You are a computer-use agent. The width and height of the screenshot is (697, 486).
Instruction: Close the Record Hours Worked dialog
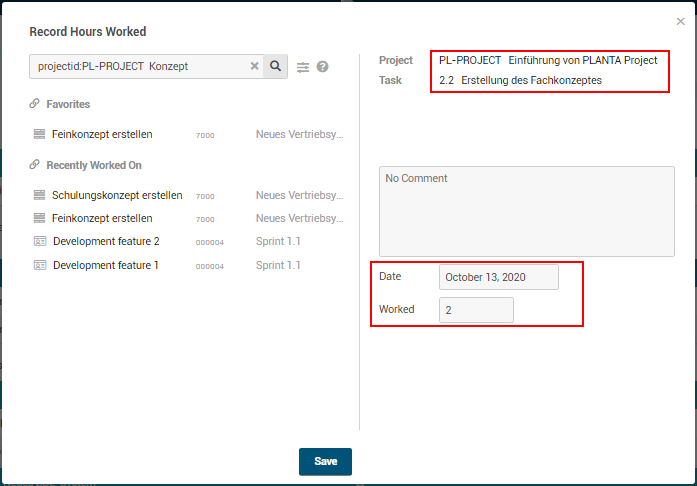coord(681,21)
